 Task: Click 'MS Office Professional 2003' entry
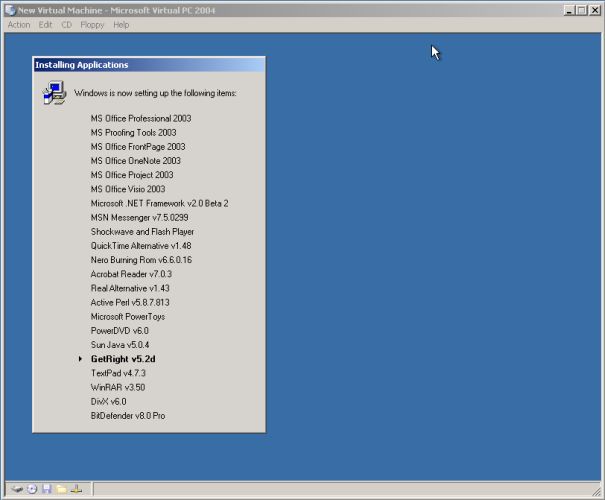[x=141, y=118]
